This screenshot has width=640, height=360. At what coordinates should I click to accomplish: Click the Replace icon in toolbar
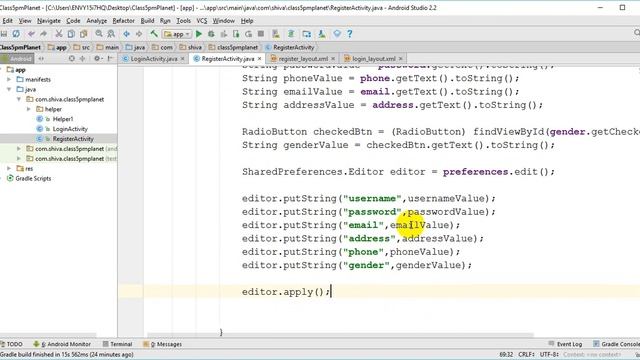click(x=111, y=34)
